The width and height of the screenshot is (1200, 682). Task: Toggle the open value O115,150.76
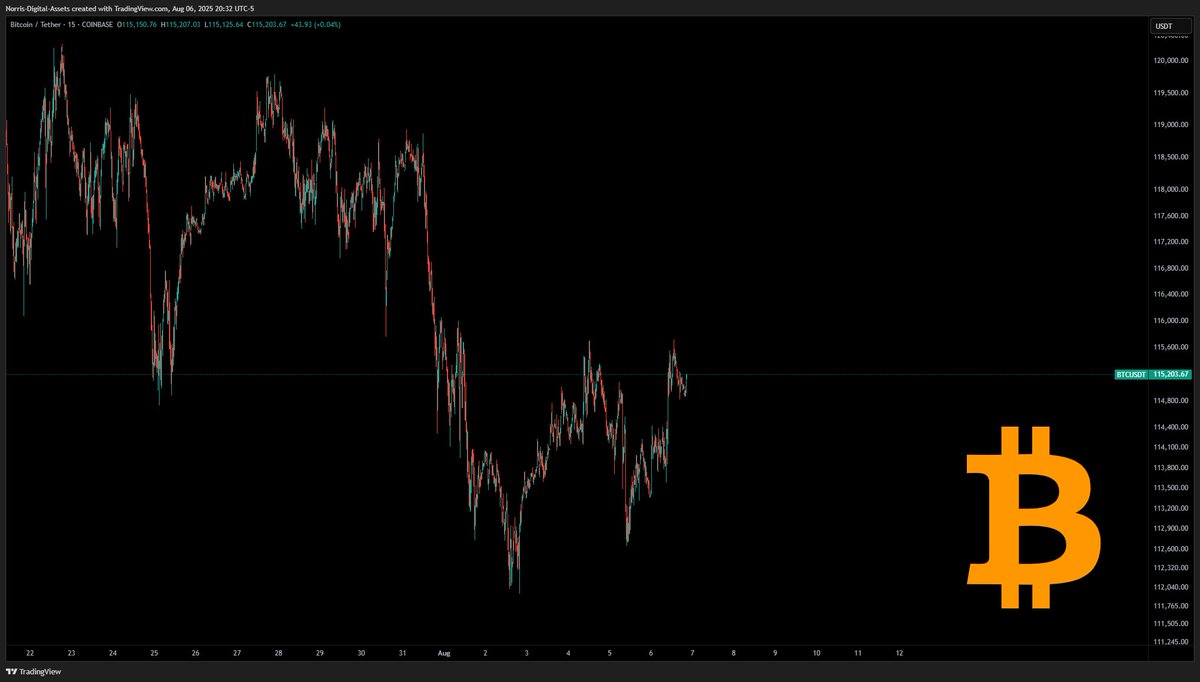(137, 24)
